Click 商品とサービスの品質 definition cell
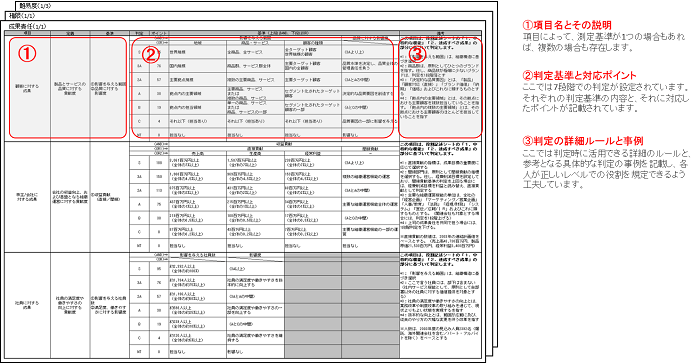 tap(70, 88)
